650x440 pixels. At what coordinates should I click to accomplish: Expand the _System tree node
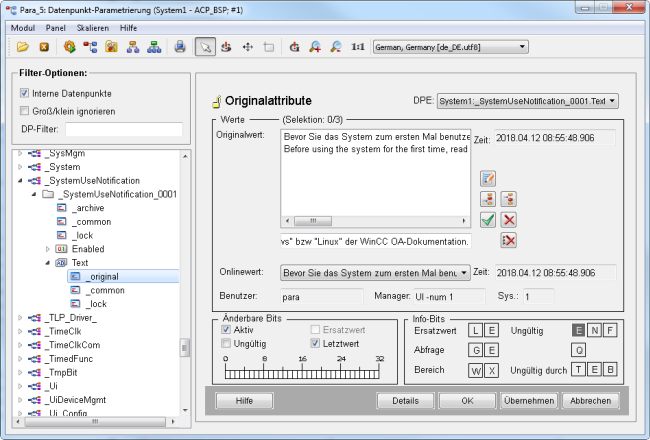click(20, 167)
